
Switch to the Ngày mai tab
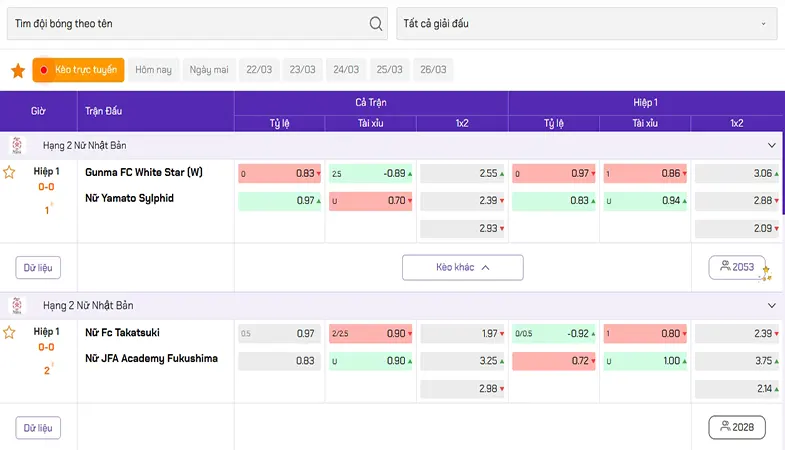[x=209, y=70]
